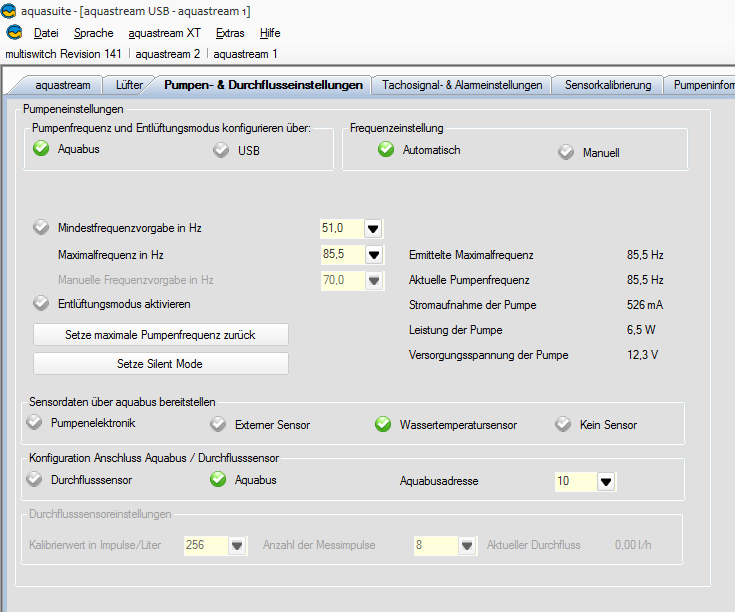Viewport: 735px width, 612px height.
Task: Select Pumpenelektronik sensor data source
Action: 81,423
